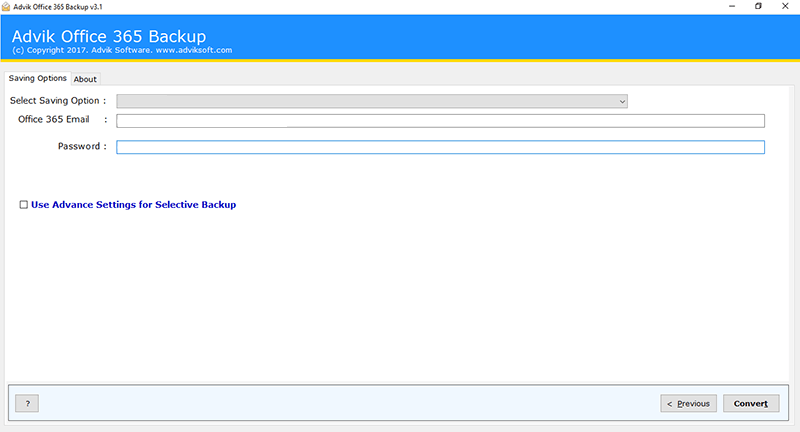The height and width of the screenshot is (432, 800).
Task: Minimize the Advik Office 365 Backup window
Action: 732,7
